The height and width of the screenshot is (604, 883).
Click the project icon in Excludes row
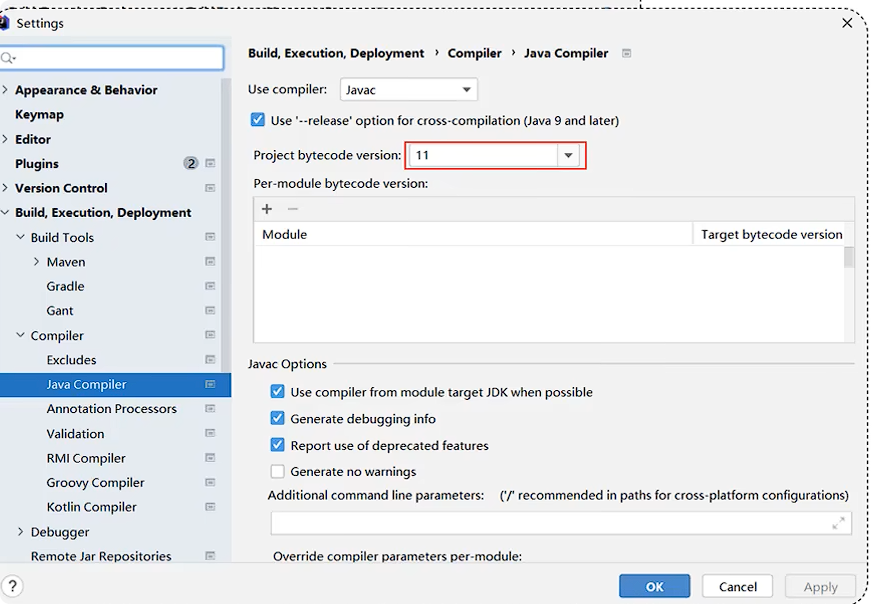click(210, 360)
